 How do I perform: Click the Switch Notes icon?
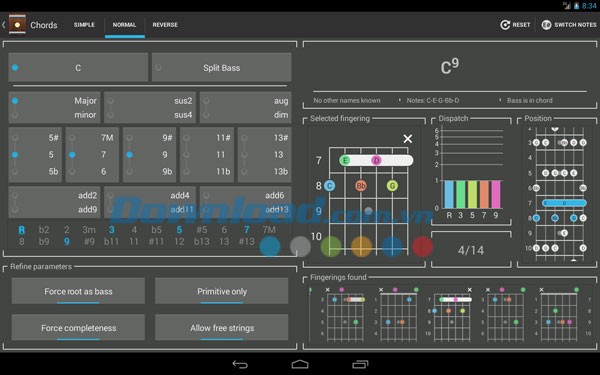click(546, 25)
